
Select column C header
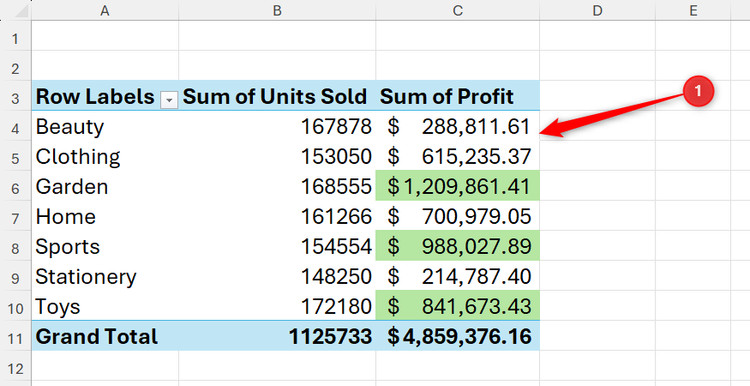tap(458, 10)
